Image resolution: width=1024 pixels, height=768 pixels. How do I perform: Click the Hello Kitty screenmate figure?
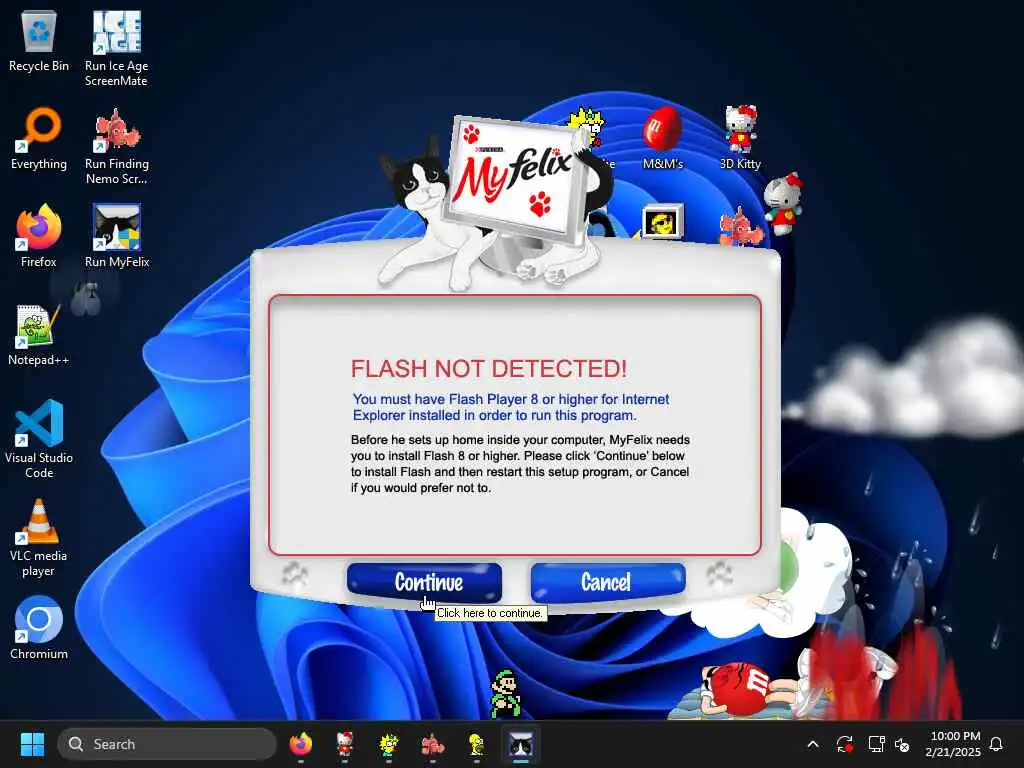click(x=782, y=203)
